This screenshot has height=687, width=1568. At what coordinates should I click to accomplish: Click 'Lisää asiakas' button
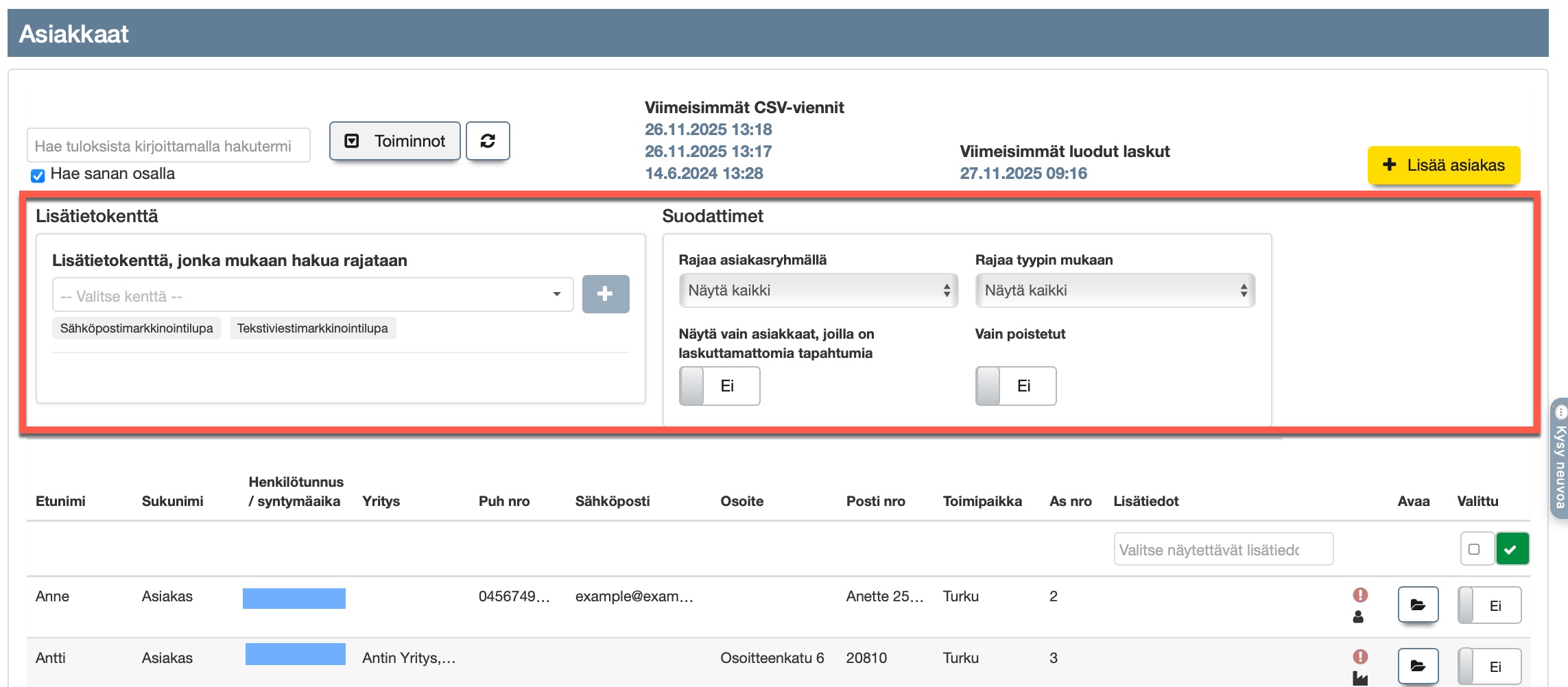(x=1443, y=165)
